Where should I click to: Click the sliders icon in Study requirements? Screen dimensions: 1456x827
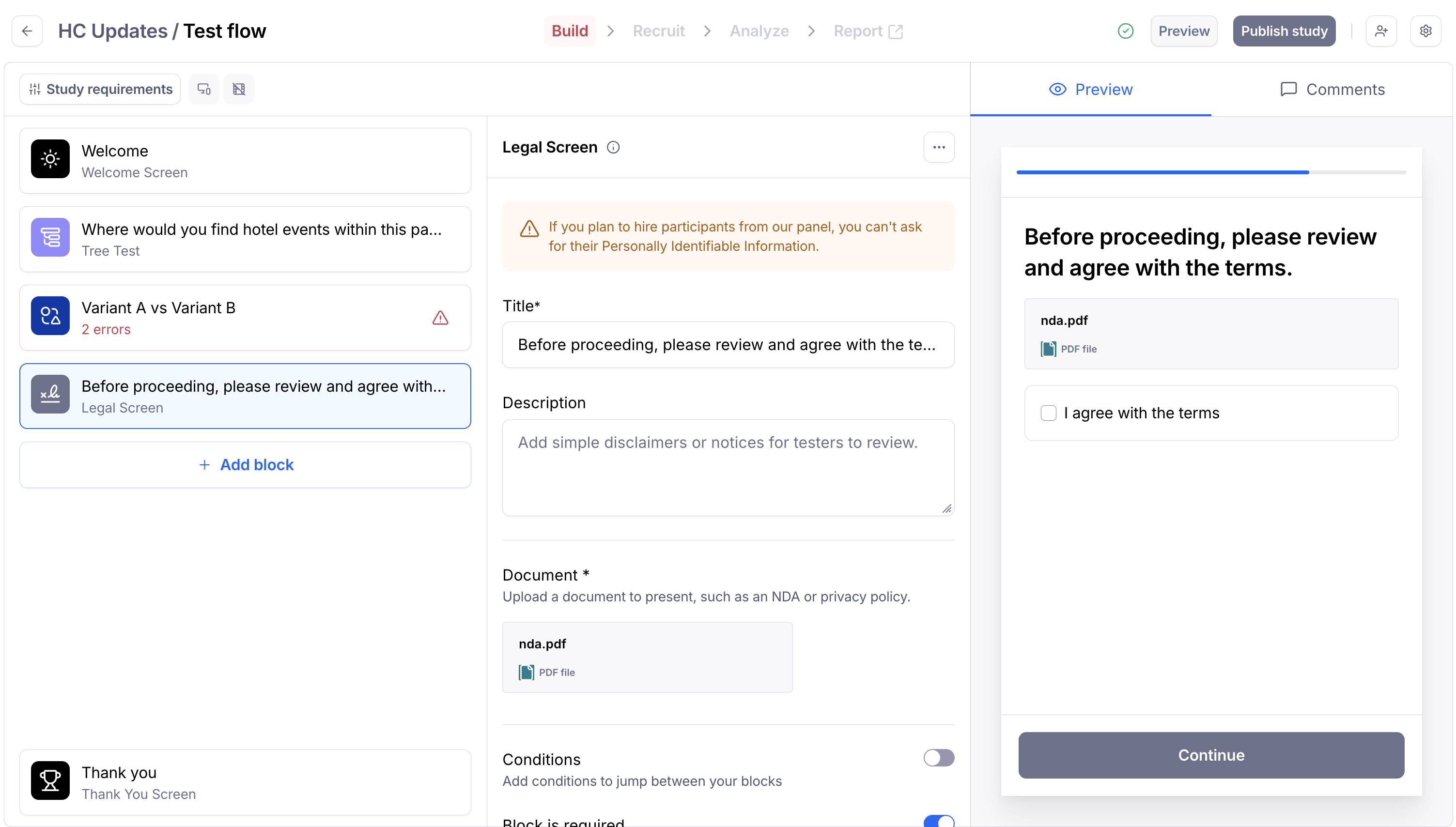pos(35,89)
